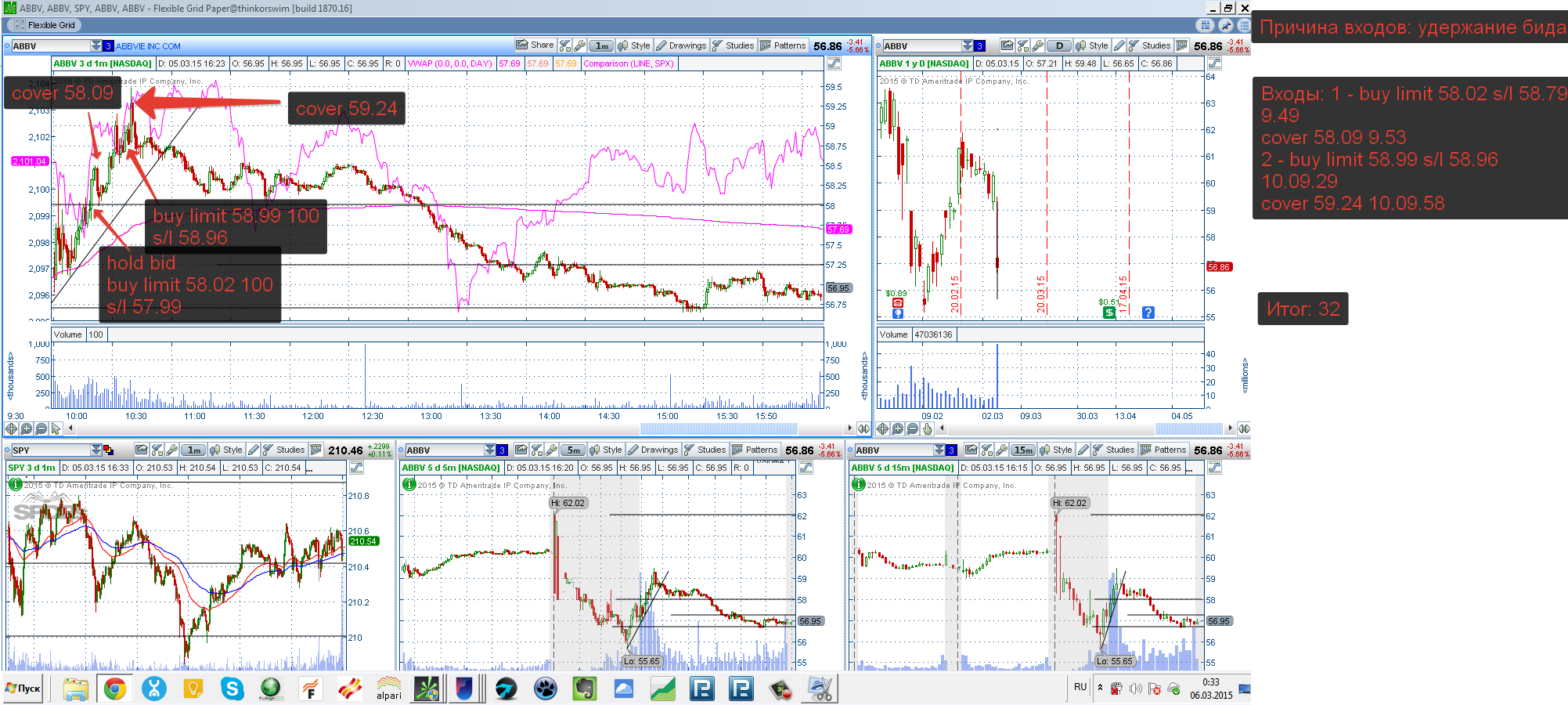Expand symbol dropdown in ABBV 5m chart
Viewport: 1568px width, 705px height.
click(x=490, y=450)
